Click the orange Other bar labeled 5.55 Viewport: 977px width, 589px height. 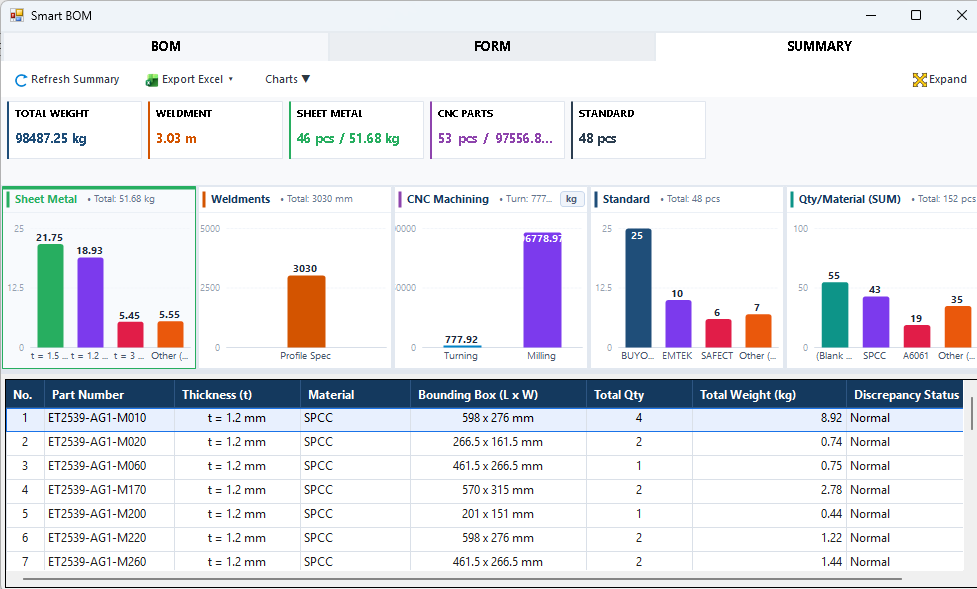coord(170,334)
